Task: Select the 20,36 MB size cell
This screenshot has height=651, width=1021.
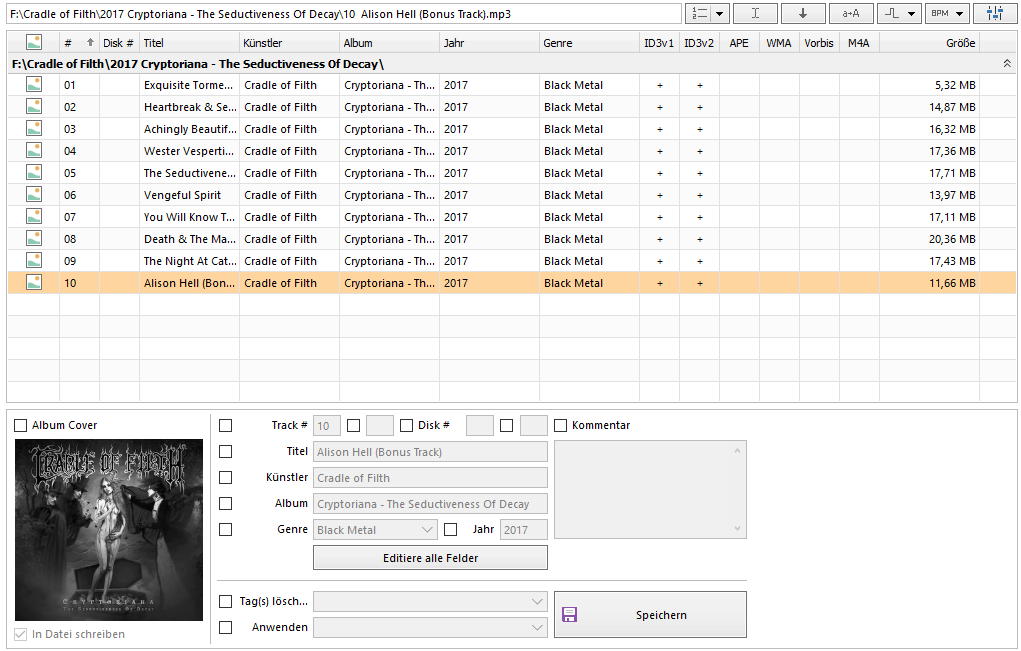Action: pos(929,239)
